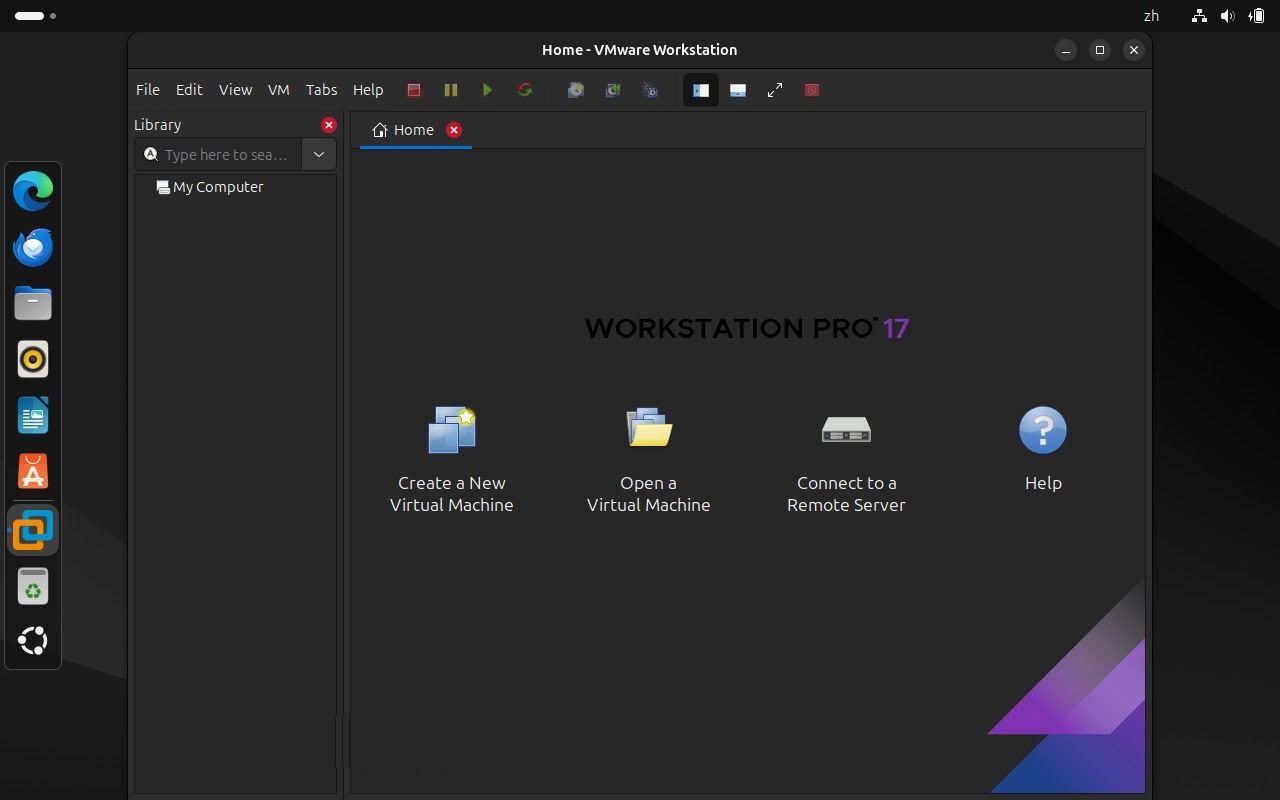This screenshot has width=1280, height=800.
Task: Enter full screen mode via arrows icon
Action: [775, 90]
